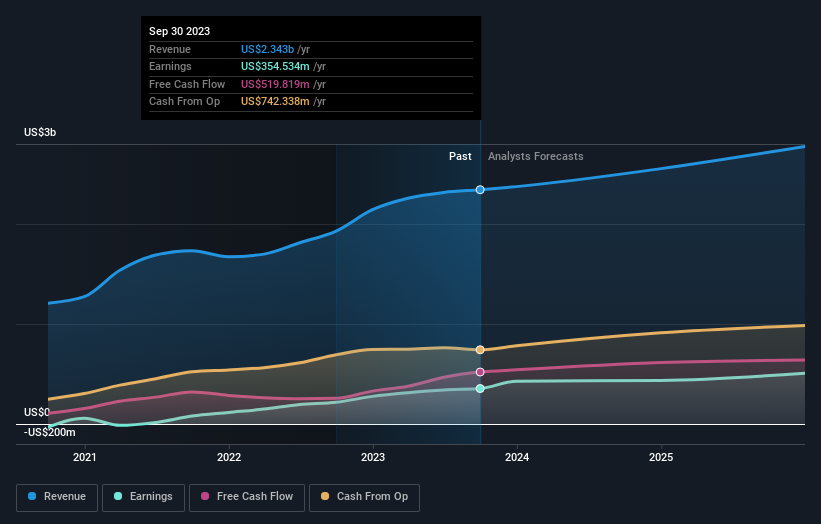Click the US$3b y-axis label
This screenshot has height=524, width=821.
[x=40, y=132]
